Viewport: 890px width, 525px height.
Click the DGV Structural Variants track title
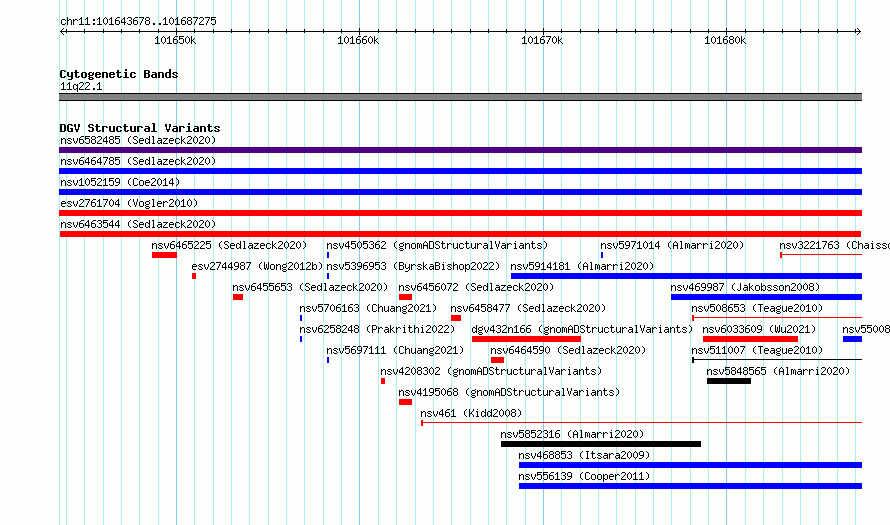140,128
